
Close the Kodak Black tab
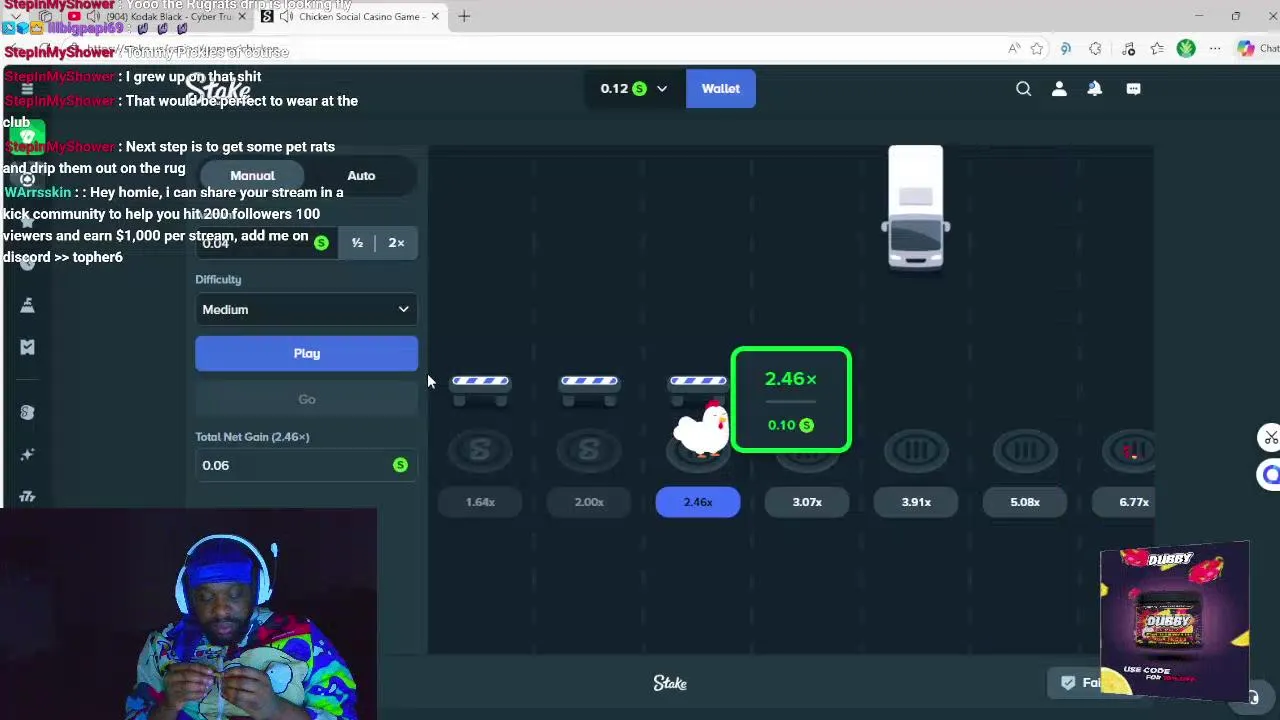click(x=241, y=16)
